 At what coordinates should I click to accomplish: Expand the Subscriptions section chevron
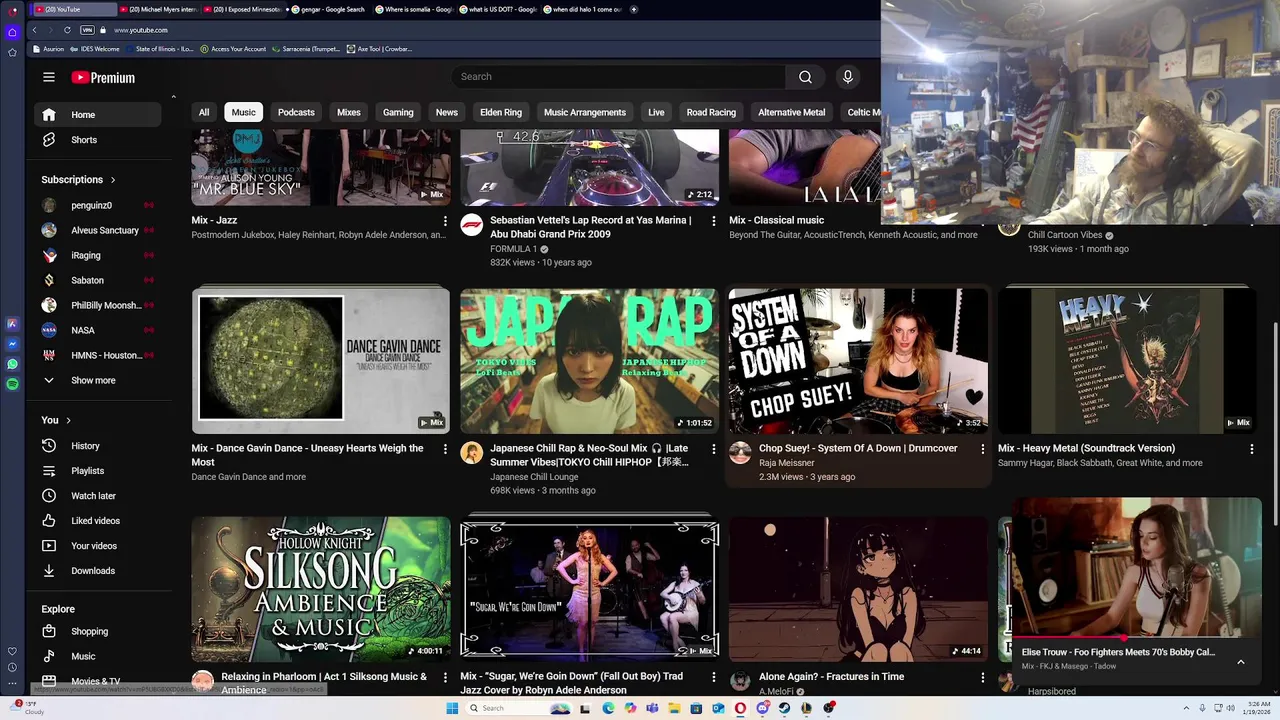click(113, 180)
